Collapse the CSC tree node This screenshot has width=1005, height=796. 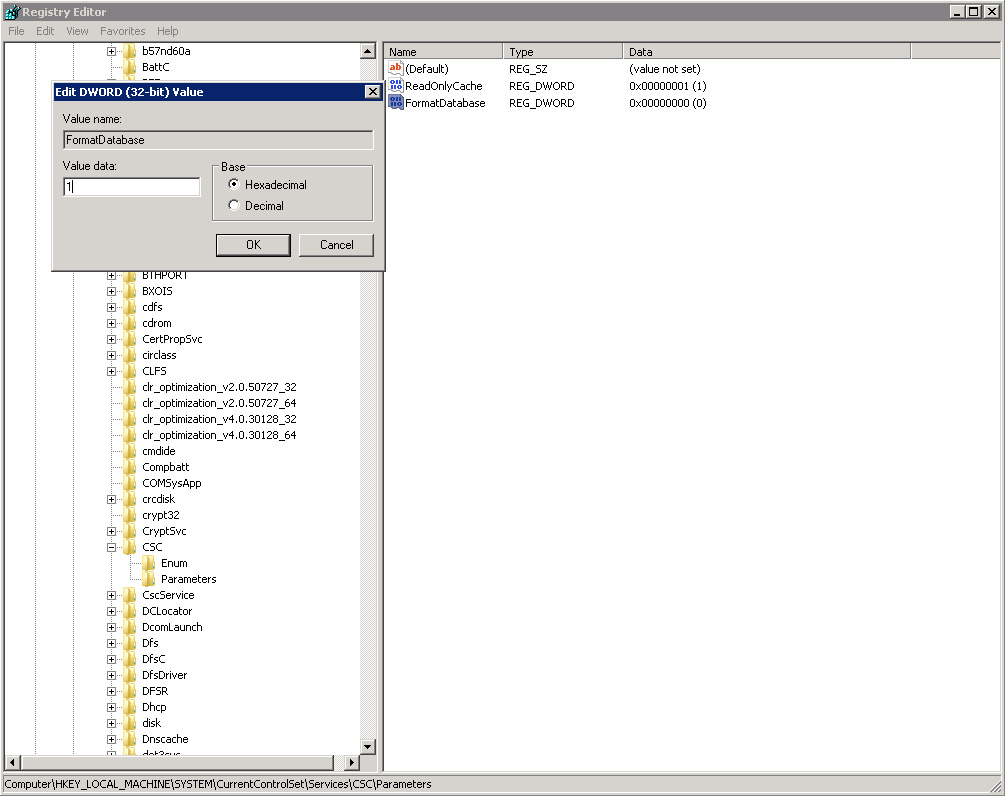point(112,547)
